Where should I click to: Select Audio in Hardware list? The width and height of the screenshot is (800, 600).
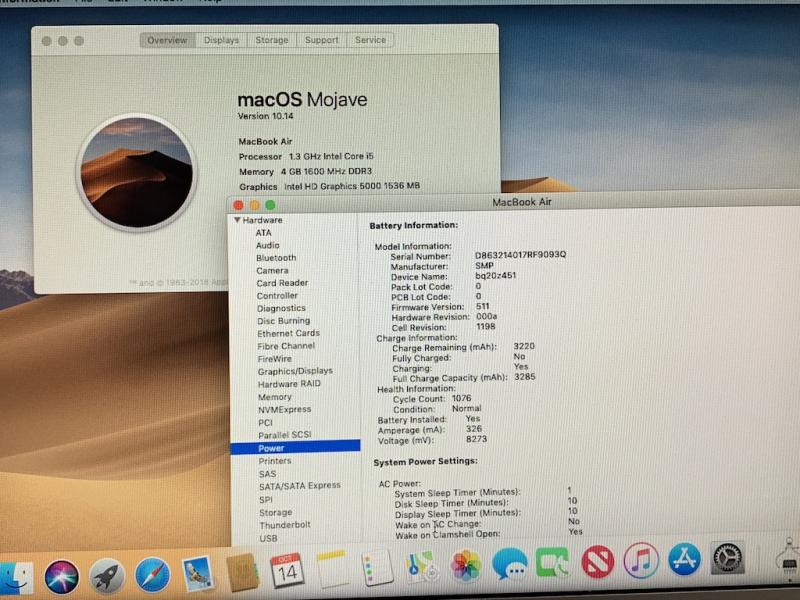(267, 245)
